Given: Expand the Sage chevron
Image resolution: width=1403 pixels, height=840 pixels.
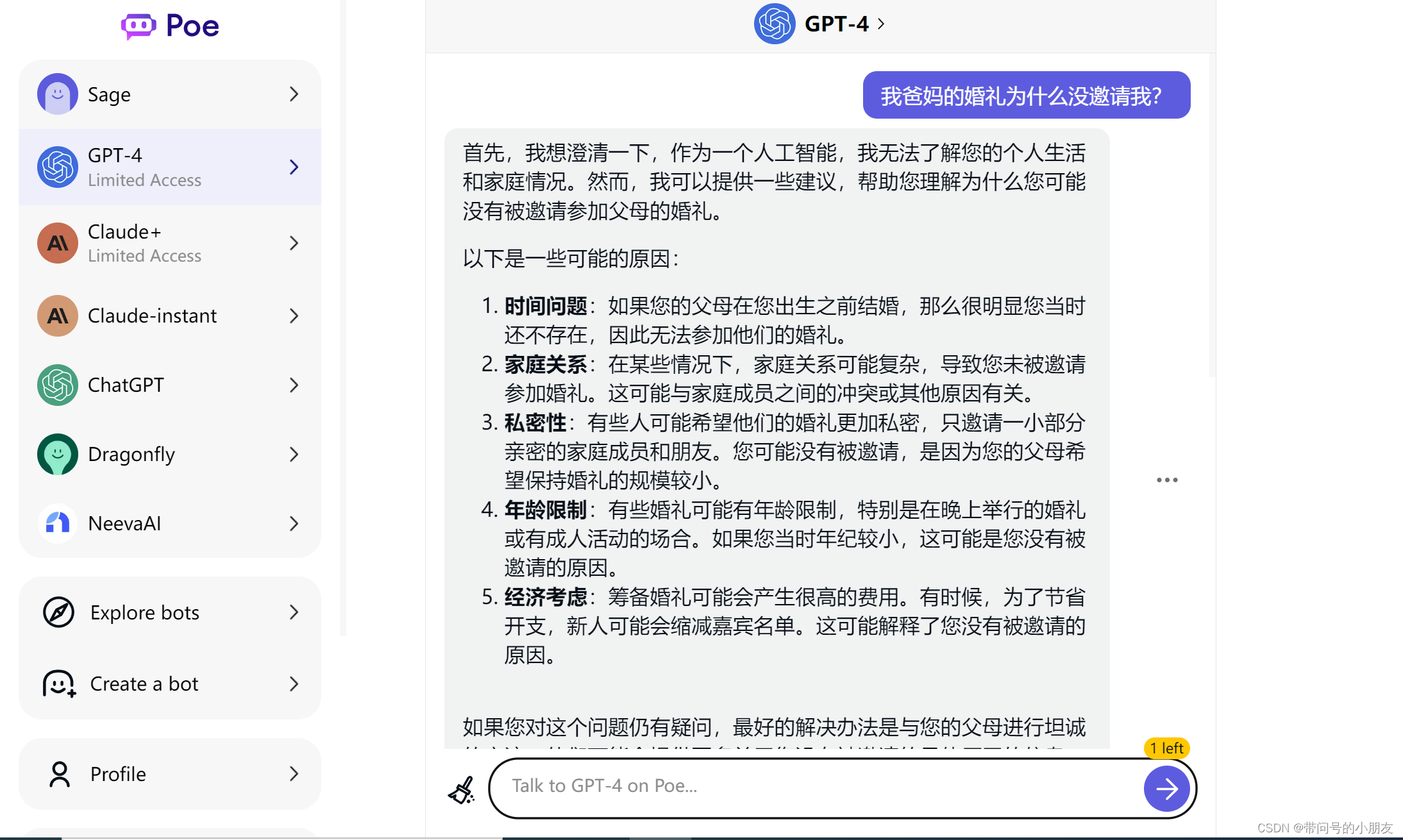Looking at the screenshot, I should tap(294, 94).
